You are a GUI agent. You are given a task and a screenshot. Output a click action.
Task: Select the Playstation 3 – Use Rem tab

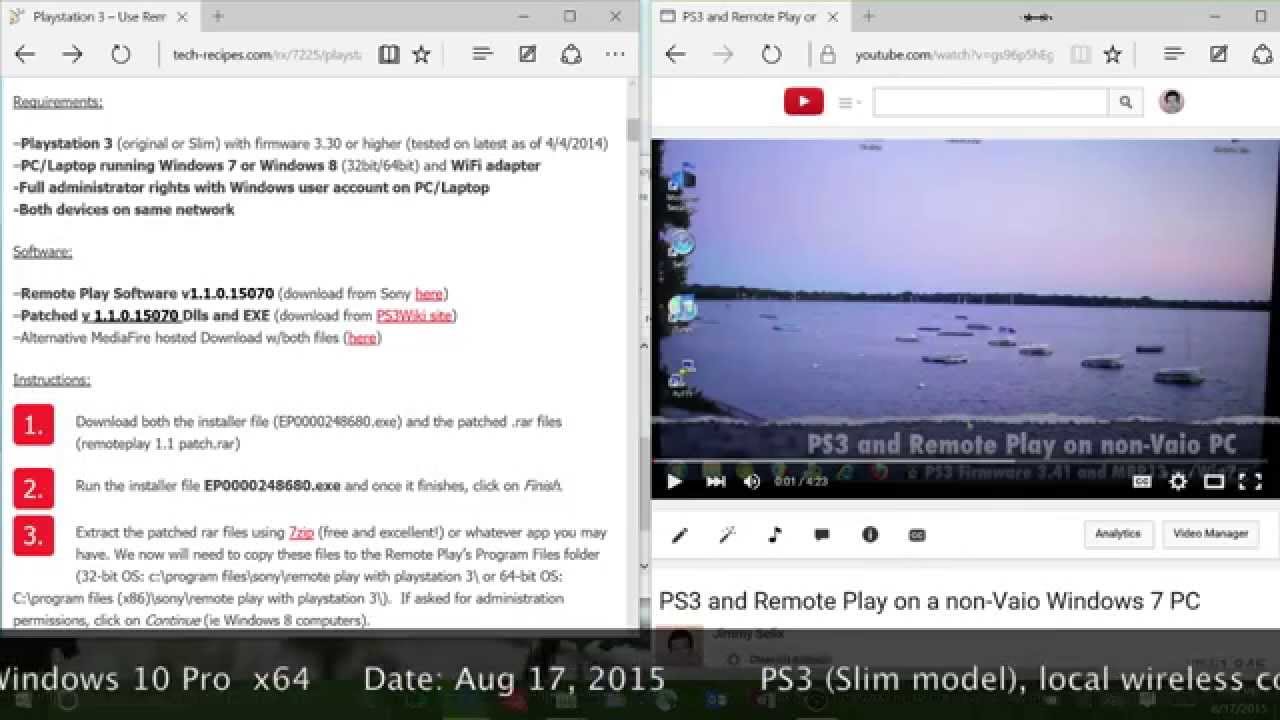(x=100, y=16)
